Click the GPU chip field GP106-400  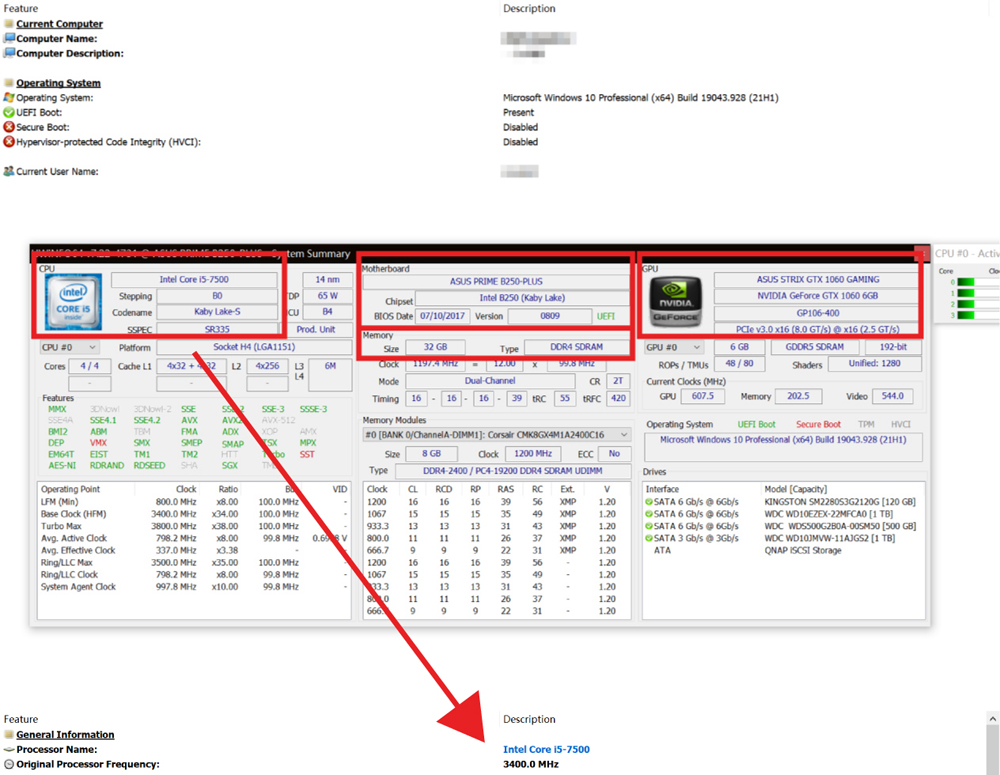point(818,313)
